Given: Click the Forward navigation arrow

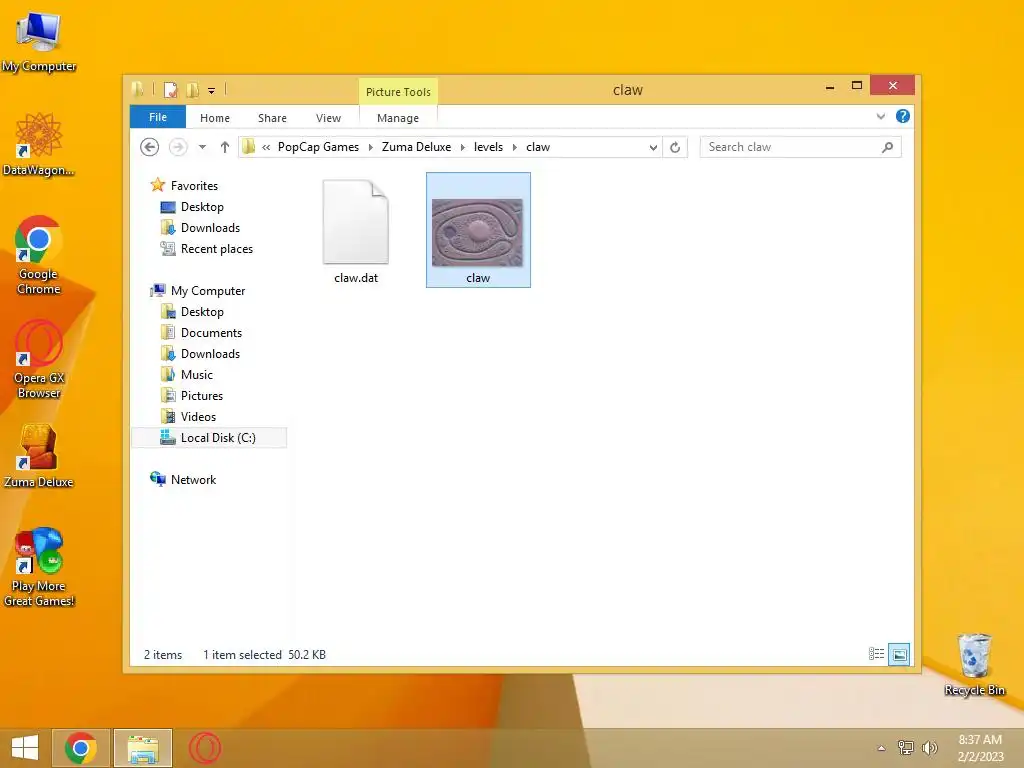Looking at the screenshot, I should coord(178,147).
